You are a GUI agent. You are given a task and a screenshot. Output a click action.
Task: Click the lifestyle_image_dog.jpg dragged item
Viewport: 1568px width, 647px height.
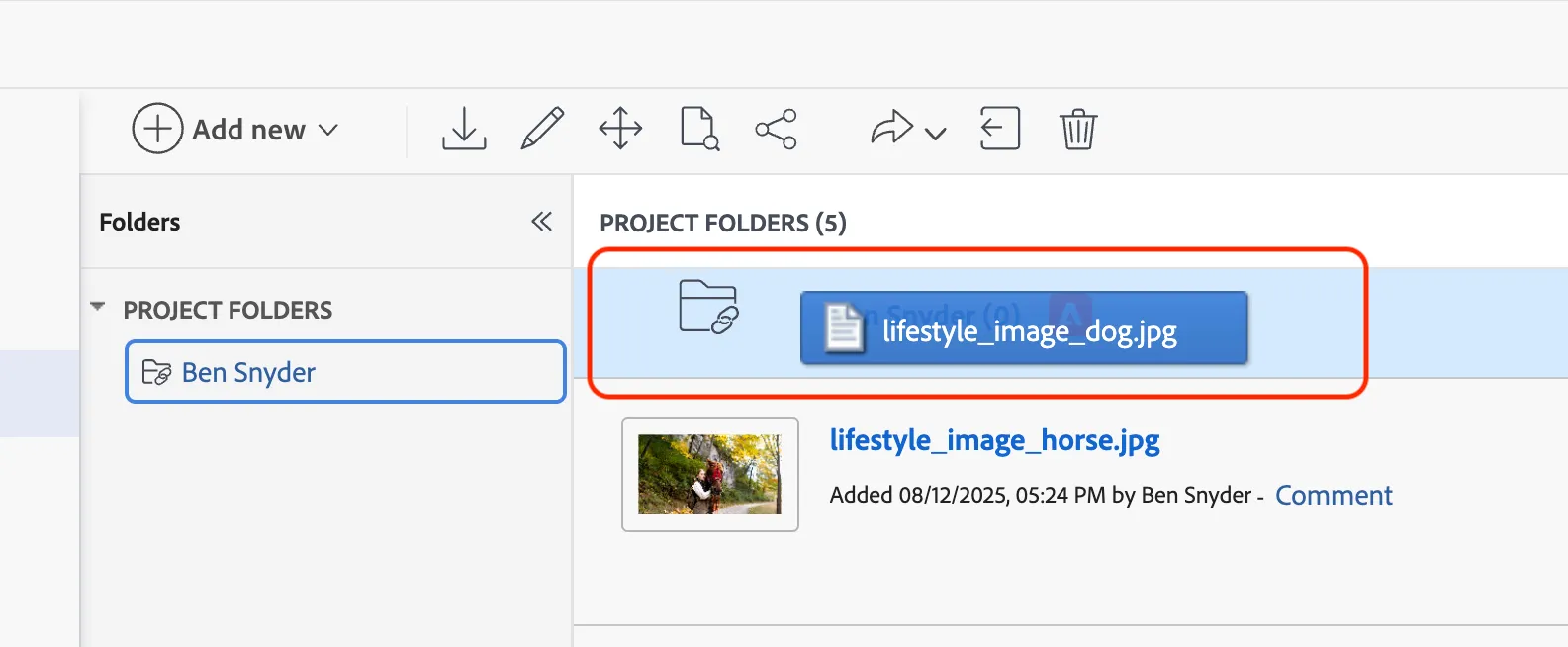coord(1024,328)
